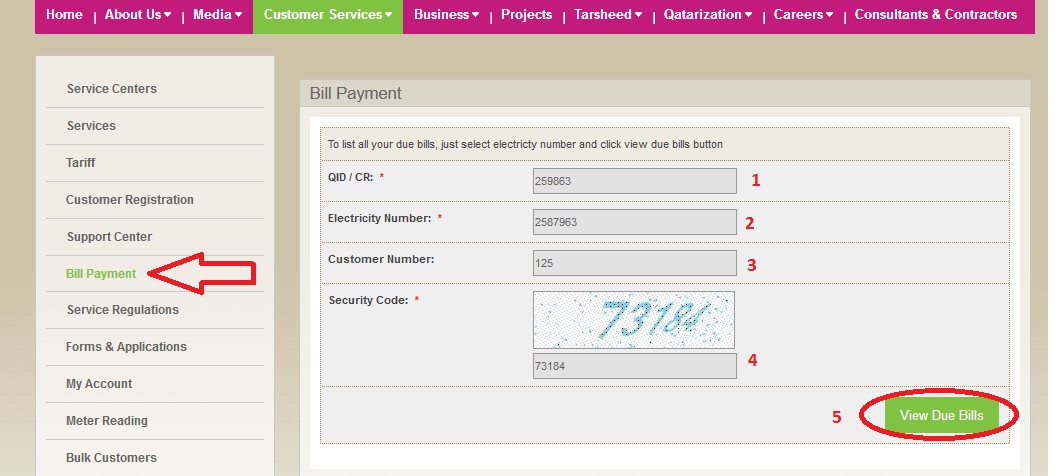Screen dimensions: 1059x476
Task: Expand the Media dropdown menu
Action: [217, 15]
